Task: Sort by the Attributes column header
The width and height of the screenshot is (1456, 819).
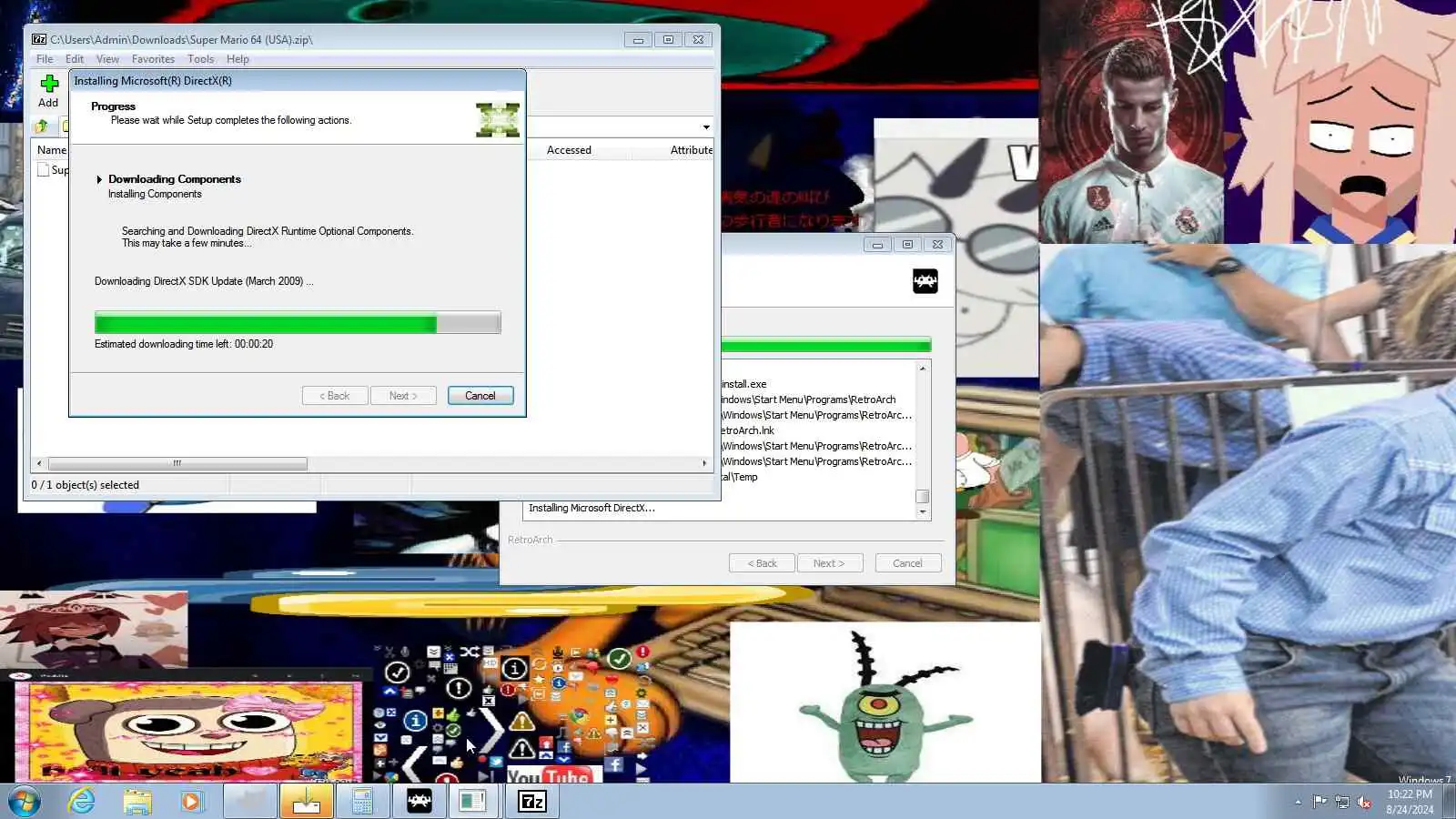Action: click(692, 150)
